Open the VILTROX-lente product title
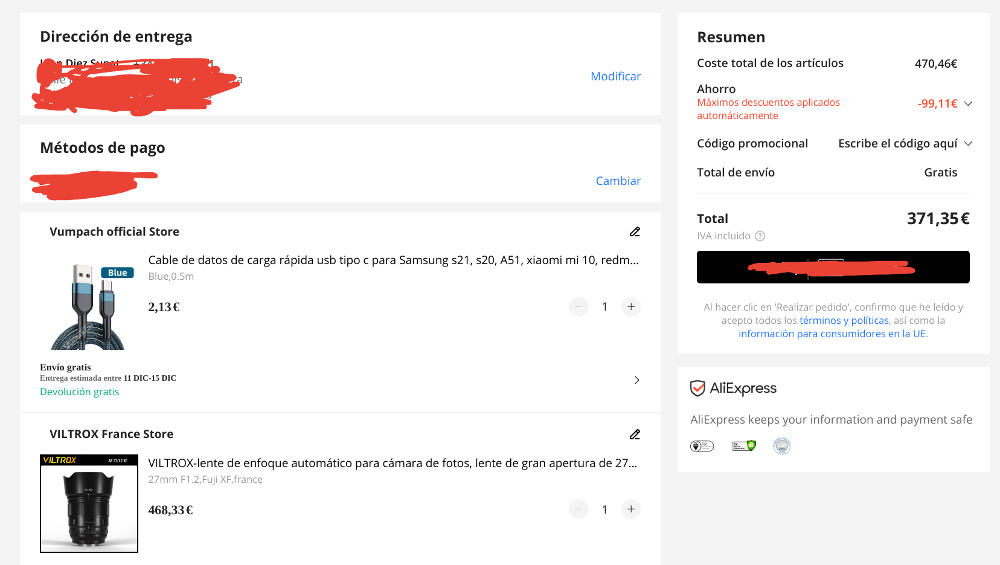Image resolution: width=1000 pixels, height=565 pixels. [392, 463]
